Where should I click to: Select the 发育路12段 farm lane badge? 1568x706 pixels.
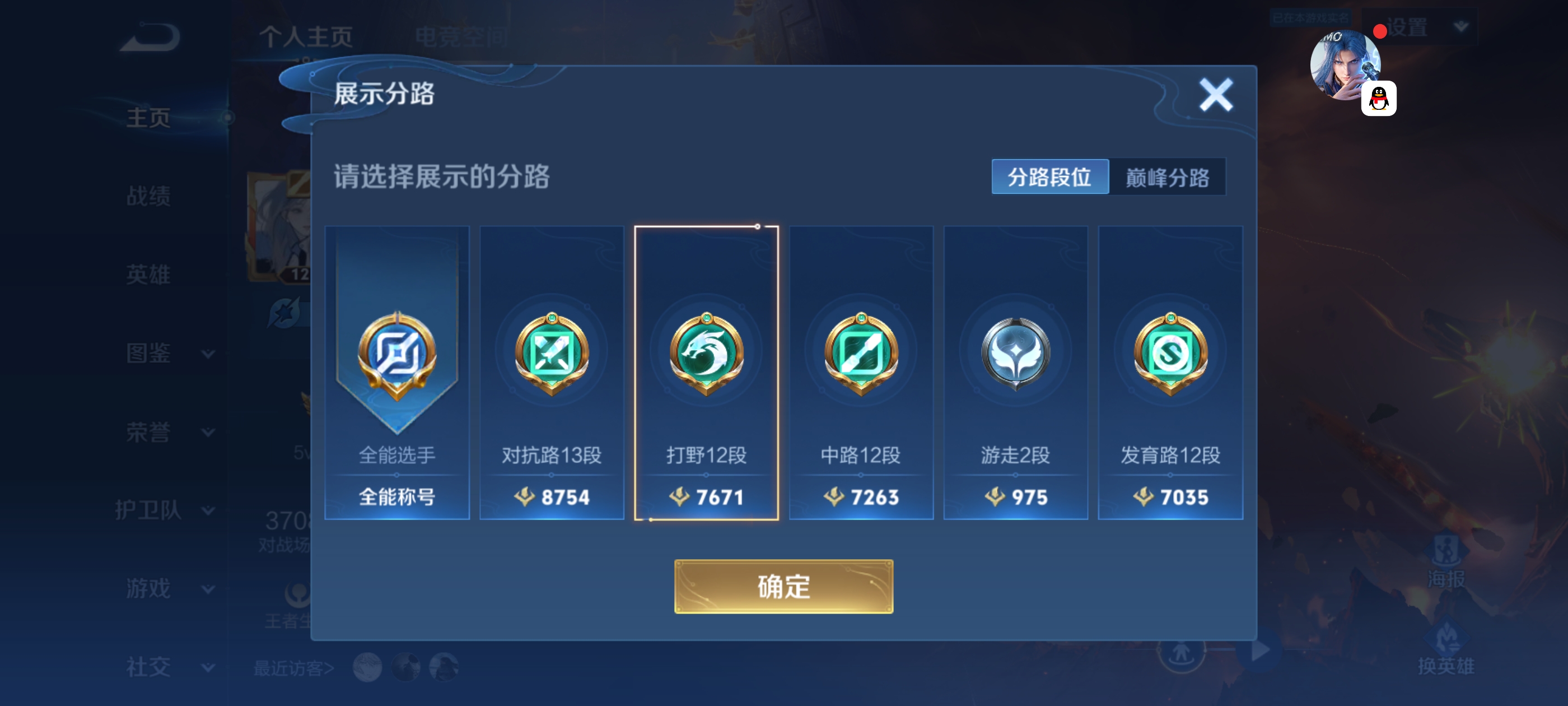1170,354
